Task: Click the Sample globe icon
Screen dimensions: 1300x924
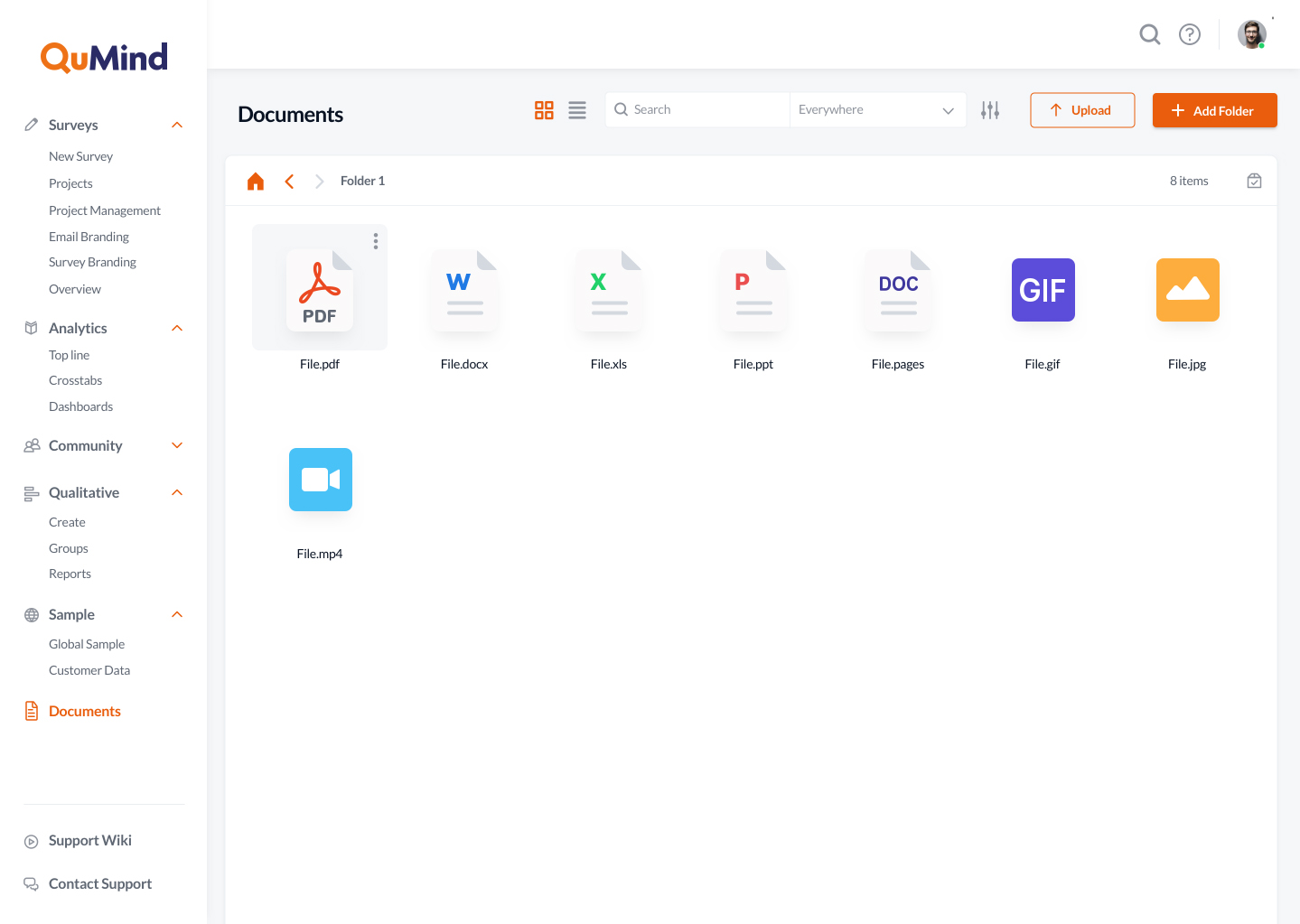Action: pos(32,615)
